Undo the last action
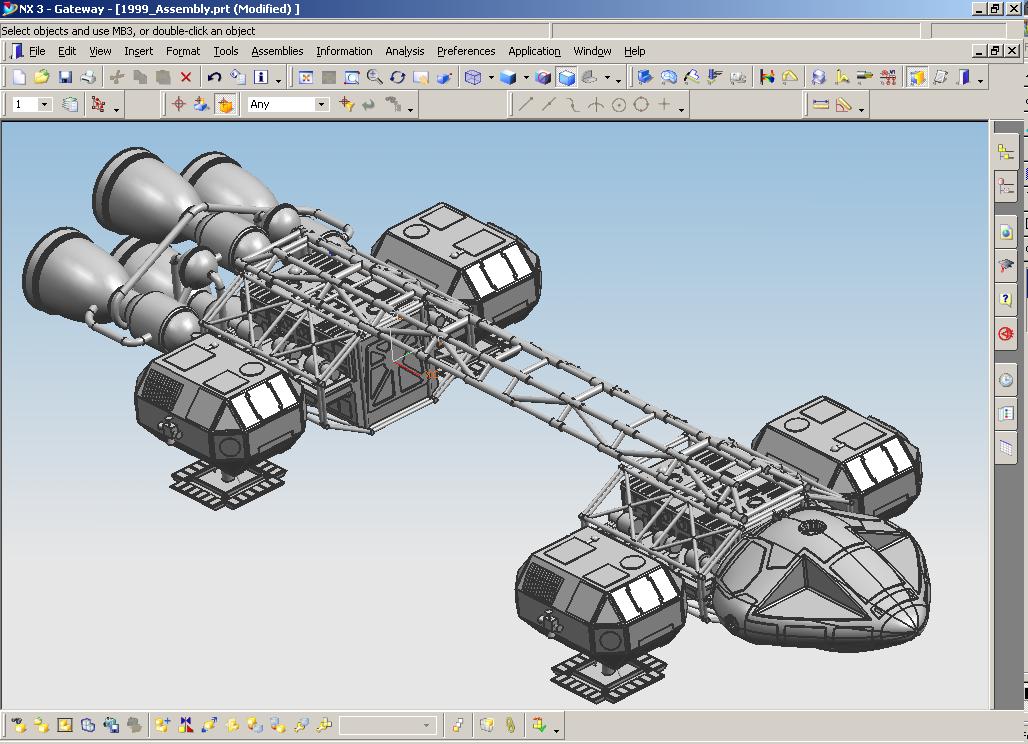 pos(214,77)
